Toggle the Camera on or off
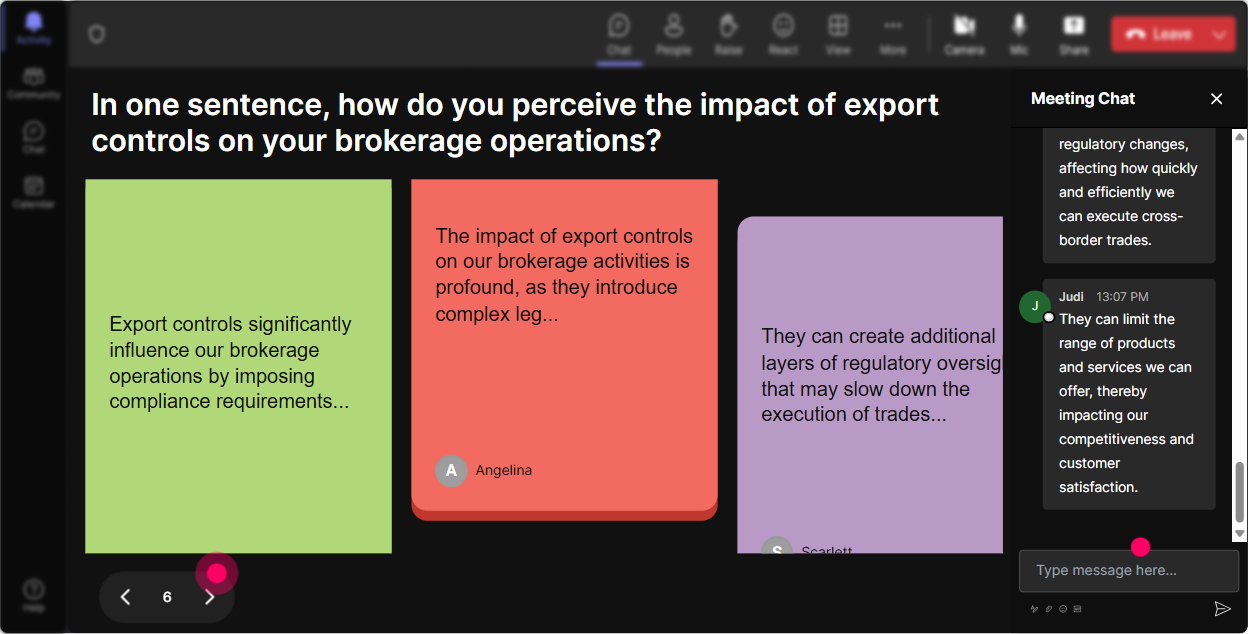Viewport: 1248px width, 634px height. click(964, 34)
